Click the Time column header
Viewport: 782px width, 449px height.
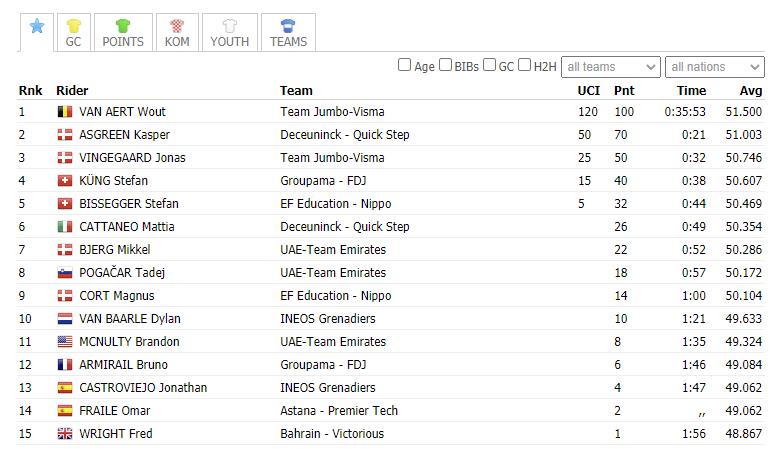(x=691, y=90)
